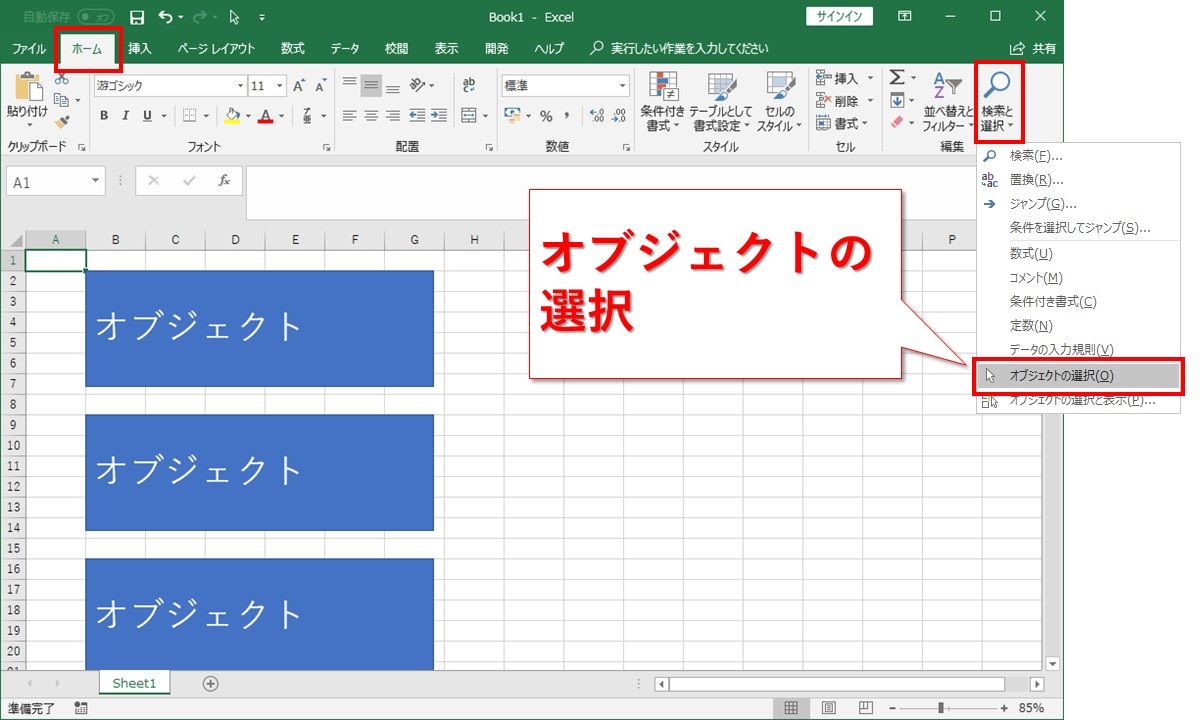Choose オブジェクトの選択(O) entry

(x=1079, y=376)
